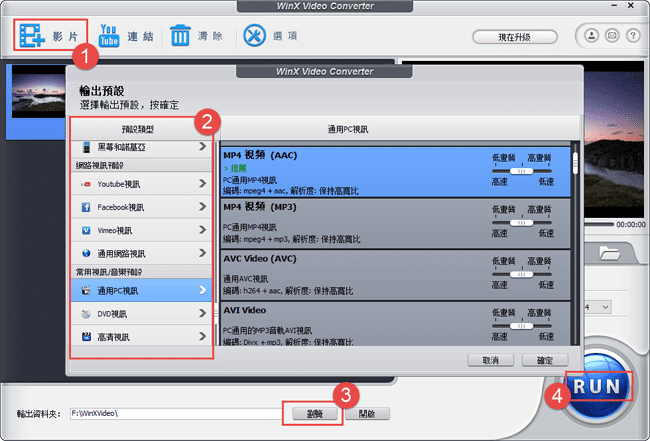Select the 高清視訊 preset category

point(141,337)
